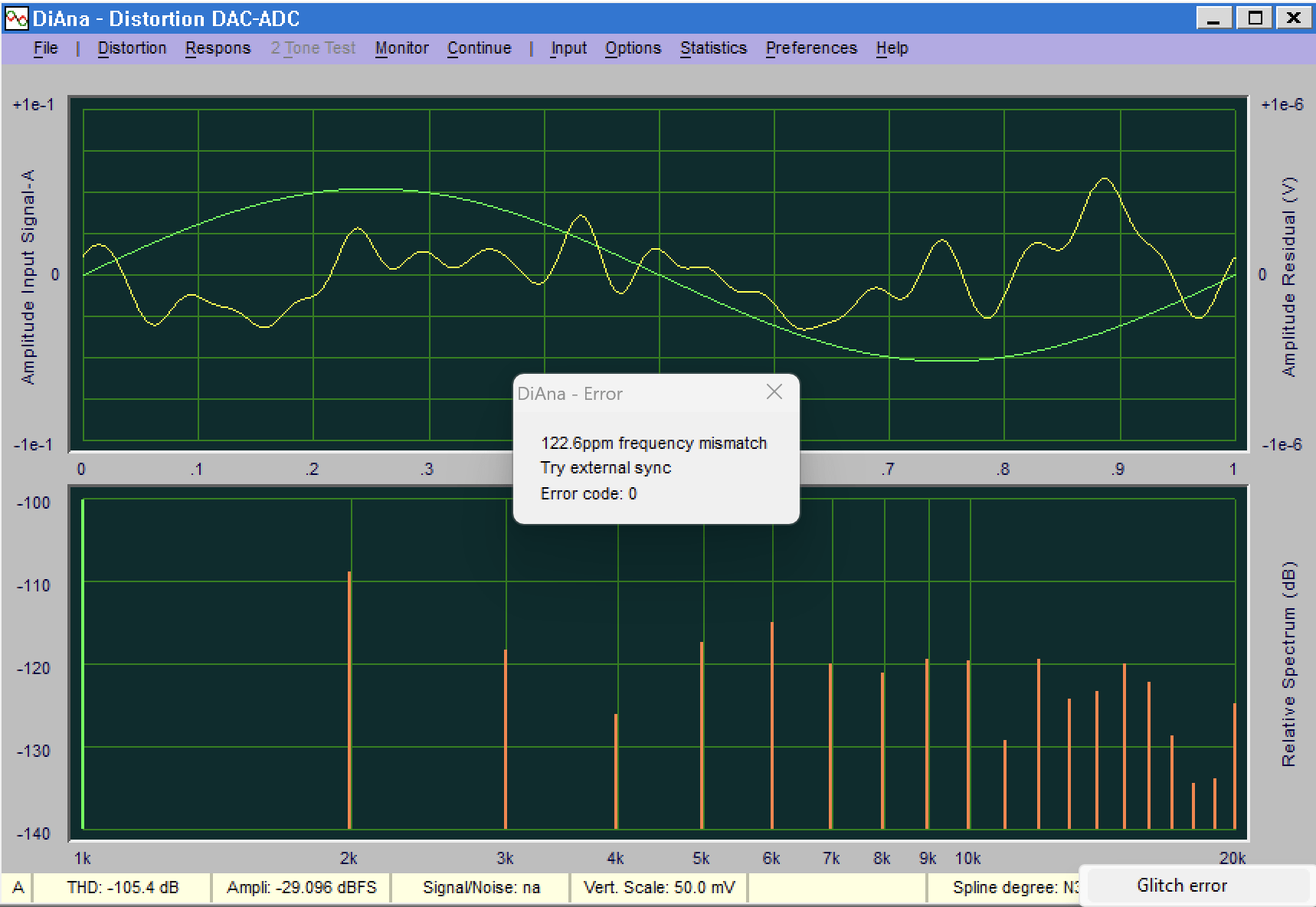Viewport: 1316px width, 907px height.
Task: Click the 'Error code: 0' text
Action: [588, 493]
